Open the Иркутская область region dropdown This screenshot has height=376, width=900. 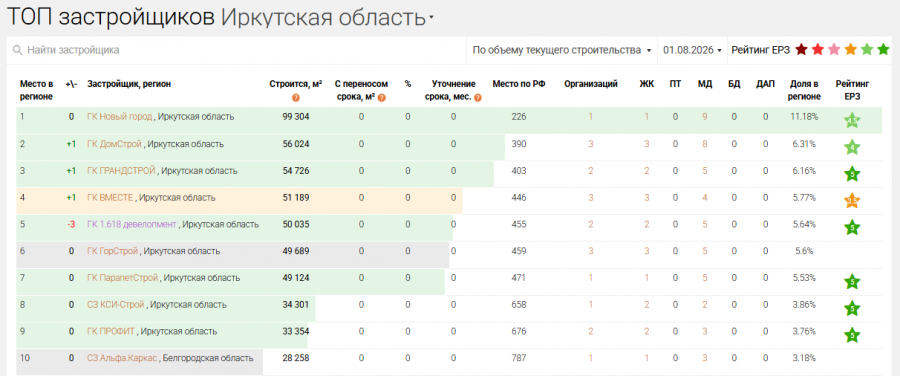[x=327, y=17]
